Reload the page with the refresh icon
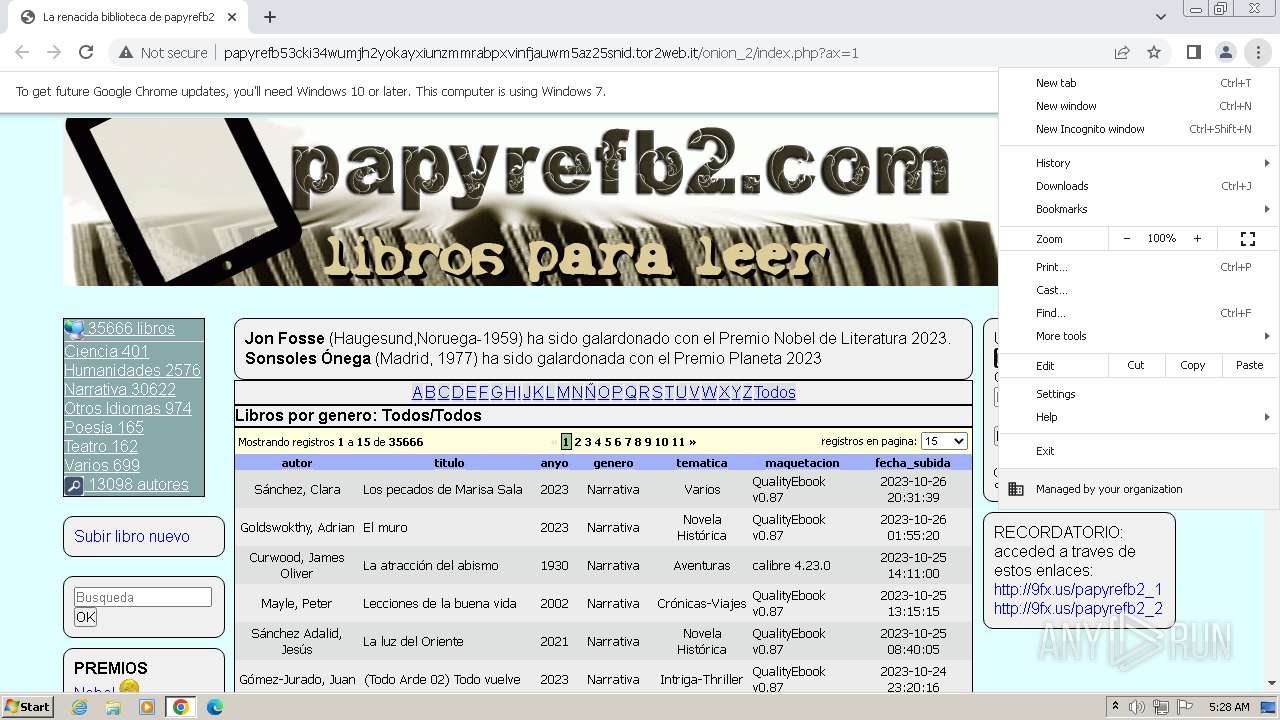The width and height of the screenshot is (1280, 720). tap(86, 53)
